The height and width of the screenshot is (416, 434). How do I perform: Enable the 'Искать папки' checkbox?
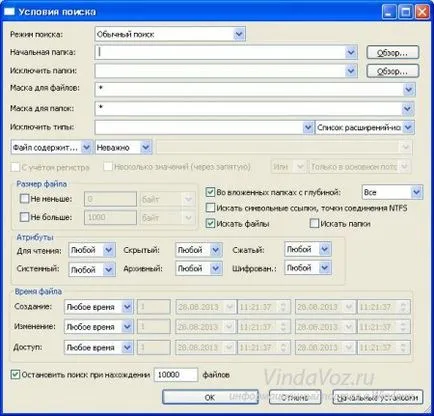coord(314,223)
